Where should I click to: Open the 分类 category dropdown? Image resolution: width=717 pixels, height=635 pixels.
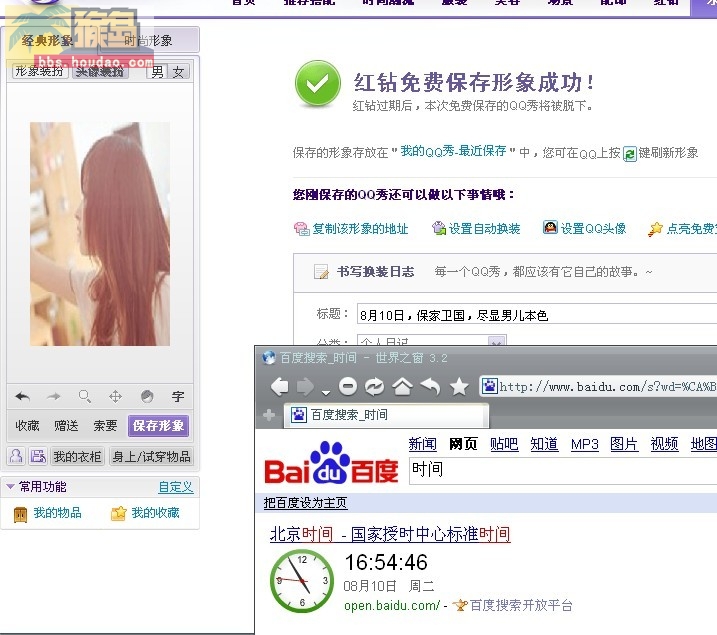497,342
